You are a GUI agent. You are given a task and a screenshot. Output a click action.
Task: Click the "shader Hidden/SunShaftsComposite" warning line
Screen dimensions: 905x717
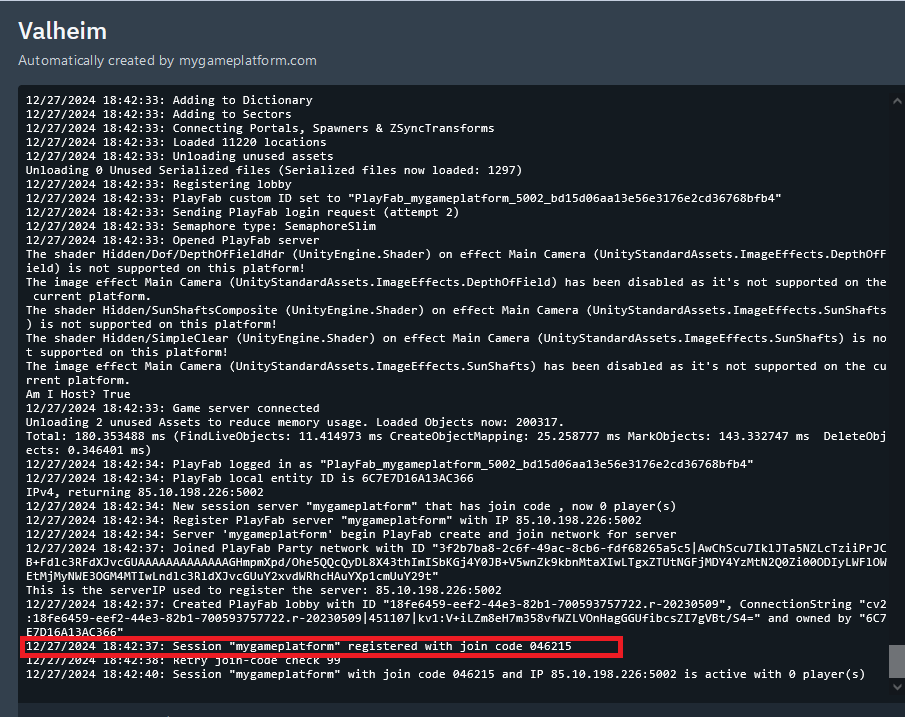[456, 317]
